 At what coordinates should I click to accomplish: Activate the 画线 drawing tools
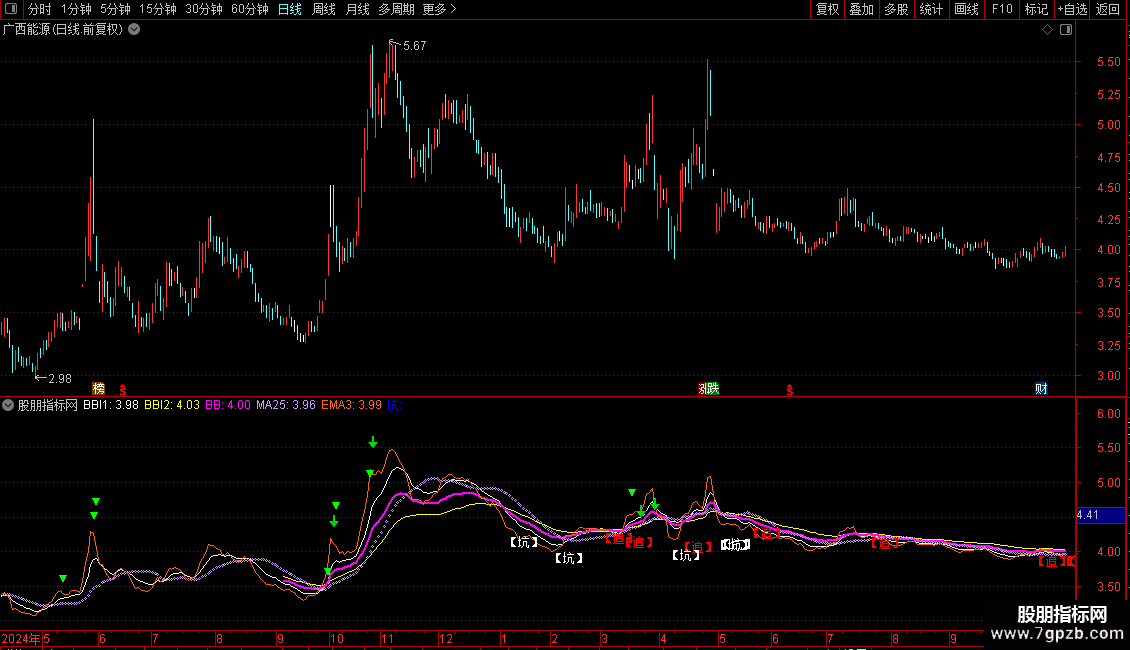[x=966, y=9]
